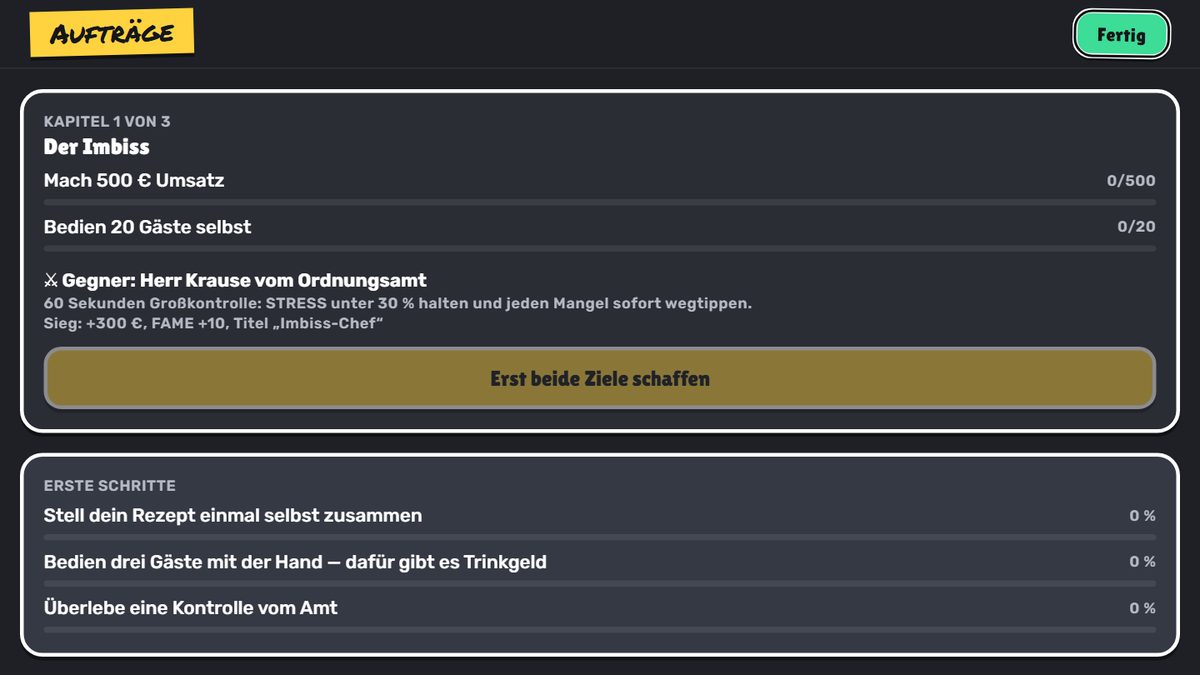The image size is (1200, 675).
Task: Click the 0/500 revenue counter
Action: [1131, 181]
